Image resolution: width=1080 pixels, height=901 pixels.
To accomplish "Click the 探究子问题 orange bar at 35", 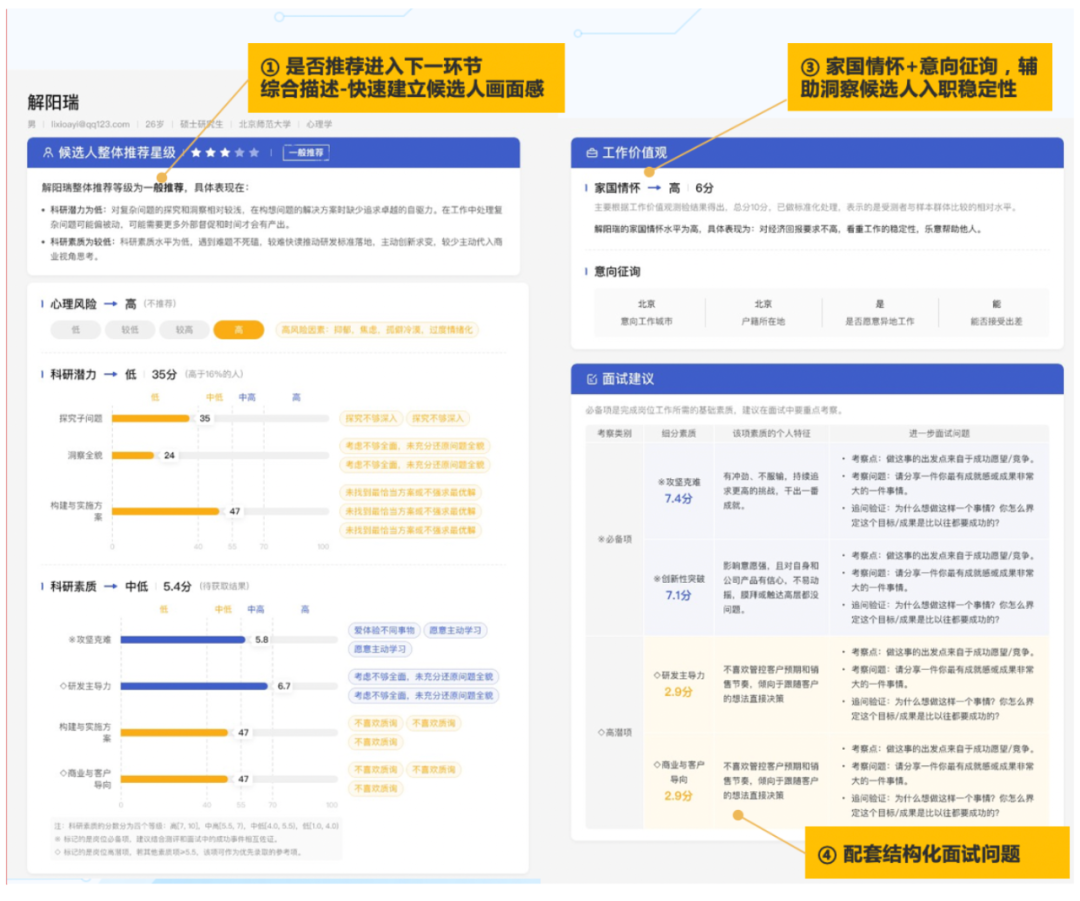I will 150,418.
